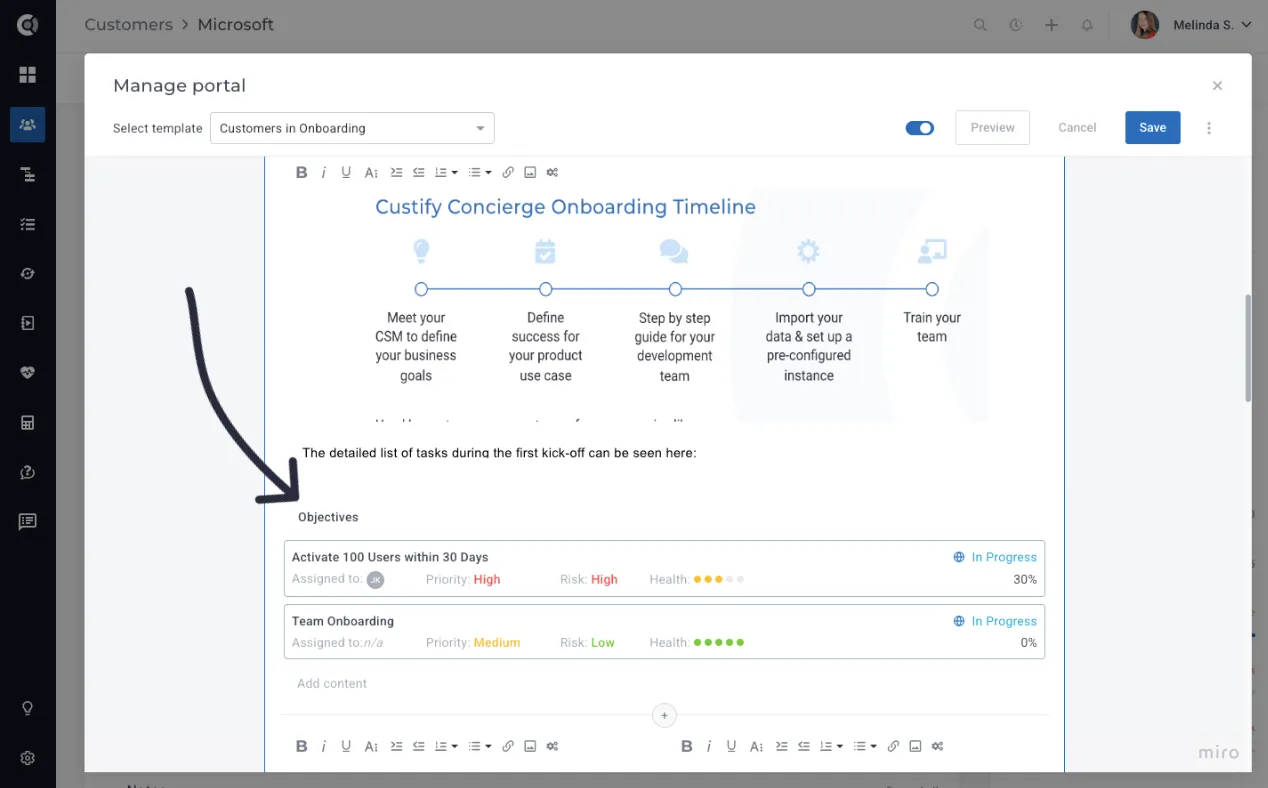The height and width of the screenshot is (788, 1268).
Task: Open the three-dot more options menu
Action: click(1209, 128)
